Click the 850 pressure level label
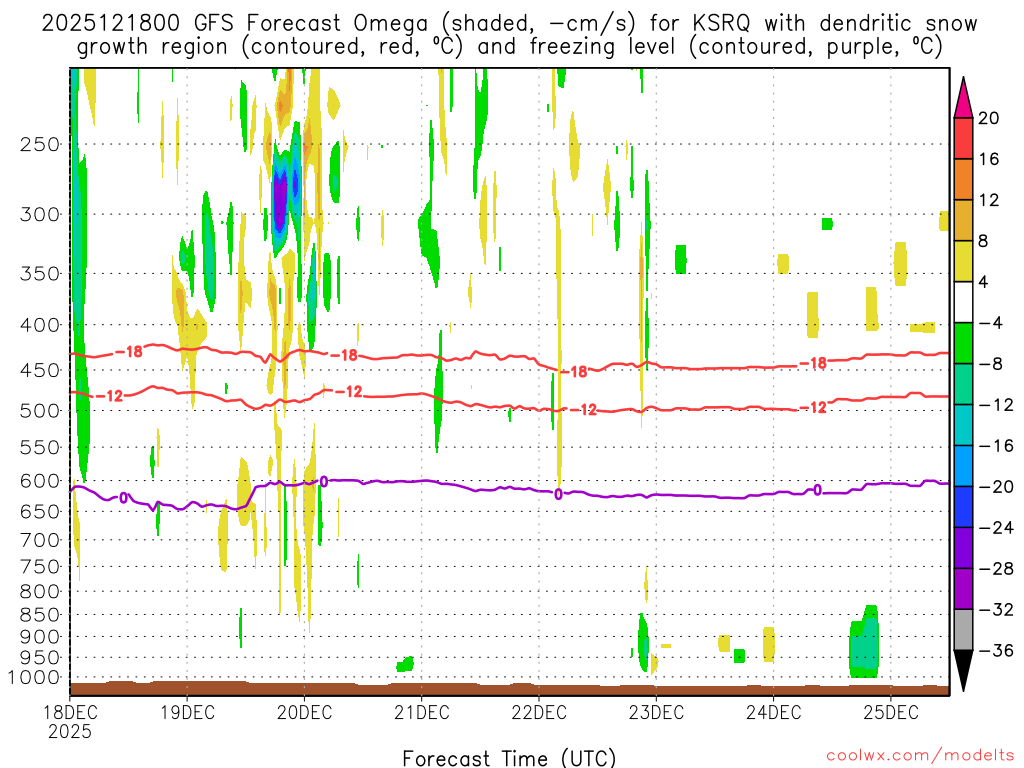 (40, 615)
